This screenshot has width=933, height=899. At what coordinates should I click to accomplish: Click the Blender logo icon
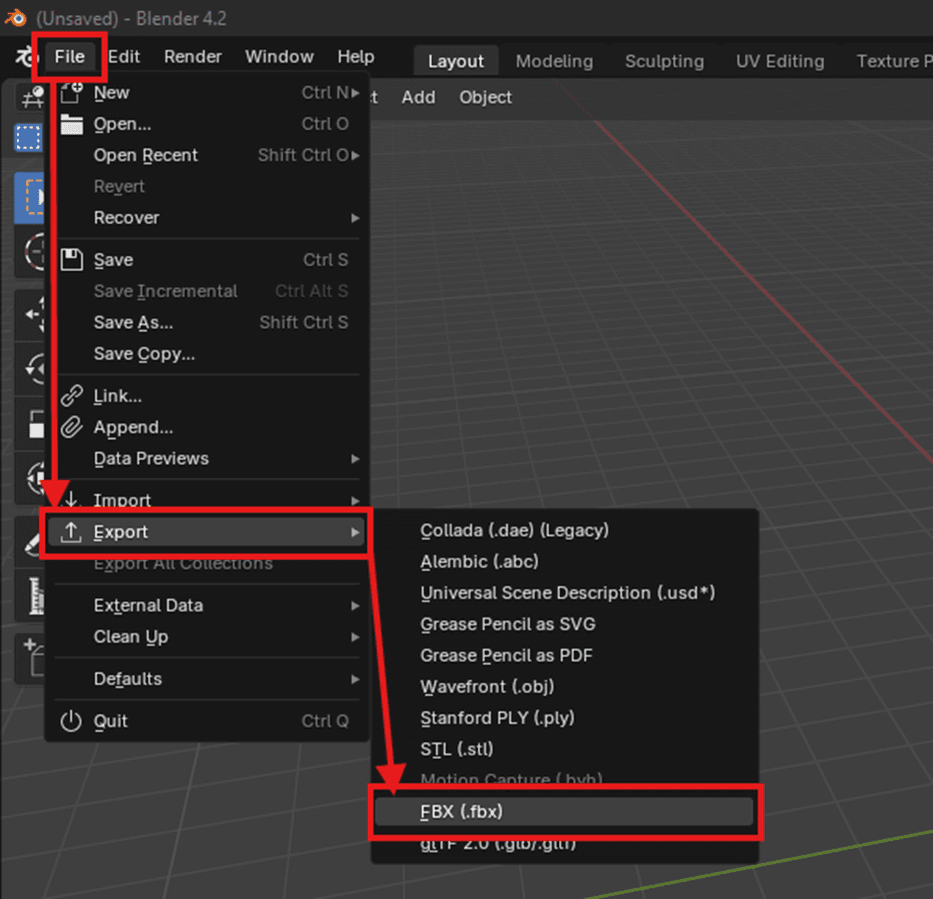14,19
